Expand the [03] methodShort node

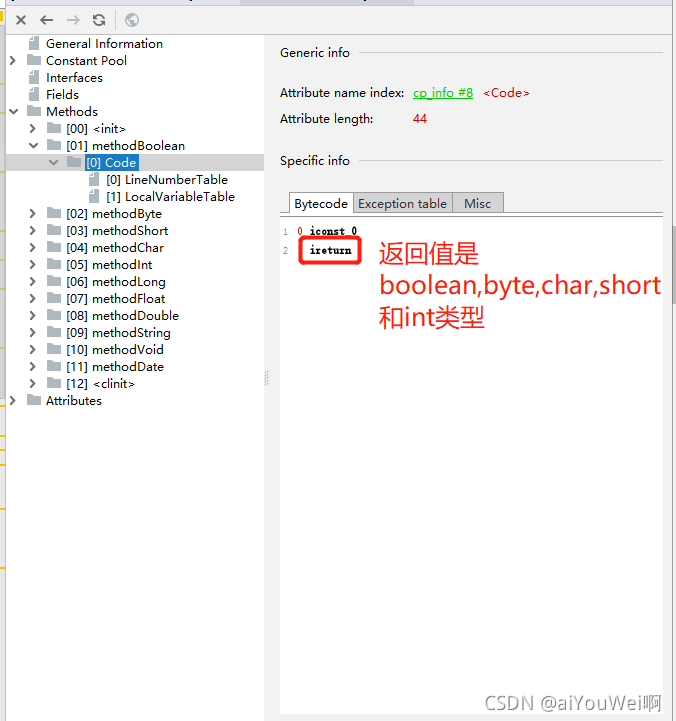[x=33, y=230]
